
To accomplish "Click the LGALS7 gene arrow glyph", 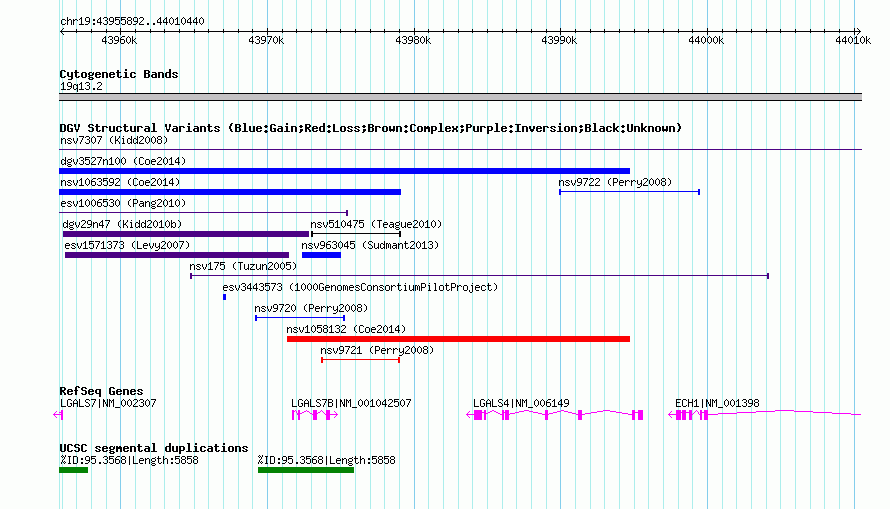I will [58, 415].
